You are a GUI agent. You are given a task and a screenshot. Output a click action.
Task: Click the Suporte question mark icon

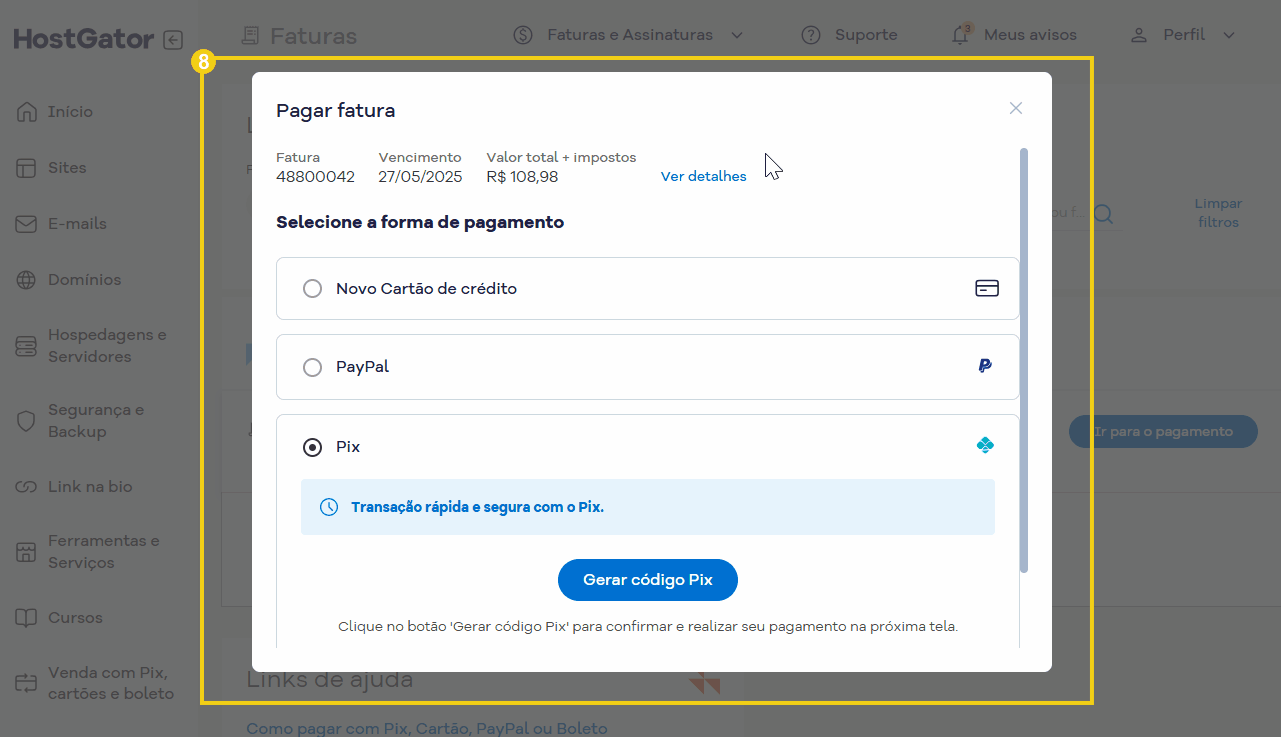(x=811, y=35)
